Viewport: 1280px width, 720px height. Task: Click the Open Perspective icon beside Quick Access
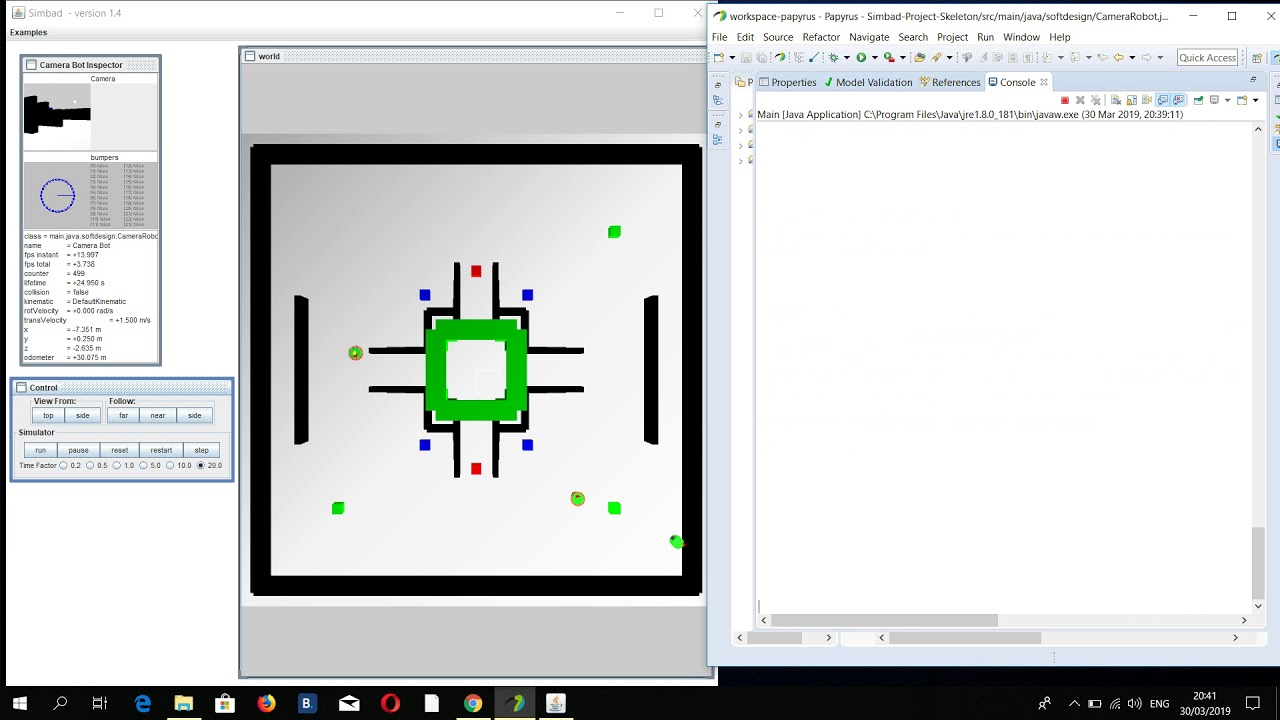pos(1257,57)
